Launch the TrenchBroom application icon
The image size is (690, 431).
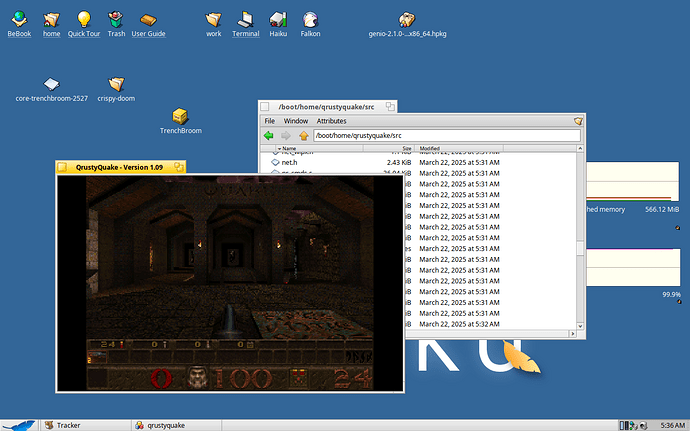click(180, 116)
